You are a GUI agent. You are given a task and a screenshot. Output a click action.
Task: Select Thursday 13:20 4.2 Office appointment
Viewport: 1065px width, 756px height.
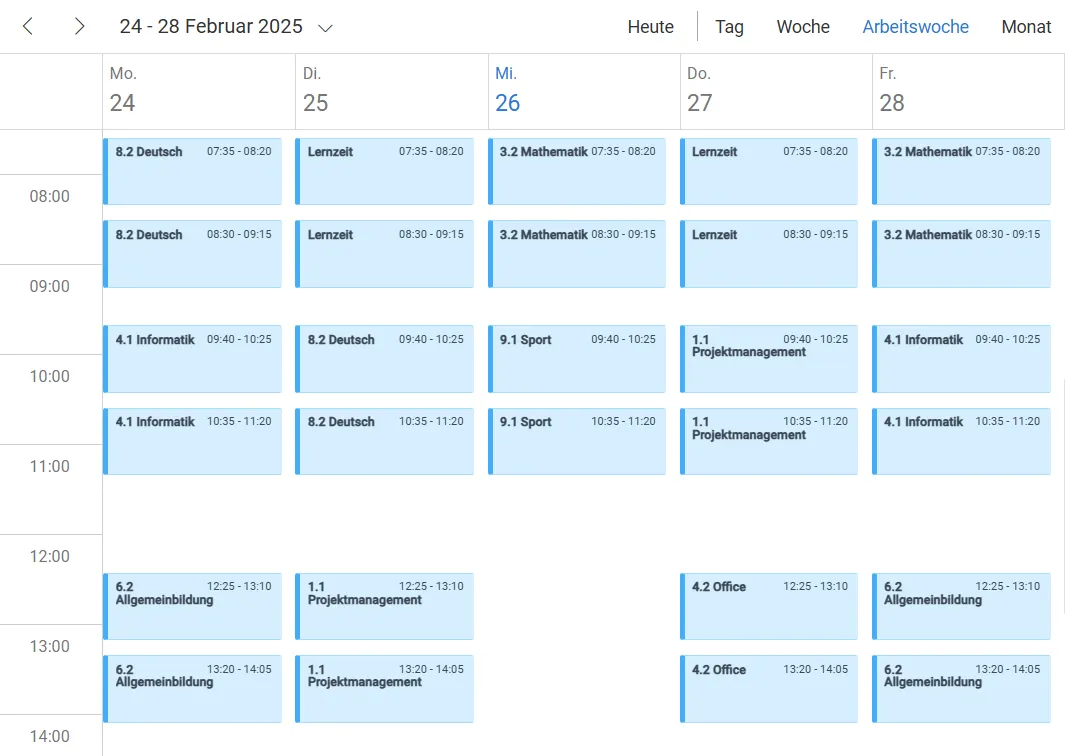769,689
